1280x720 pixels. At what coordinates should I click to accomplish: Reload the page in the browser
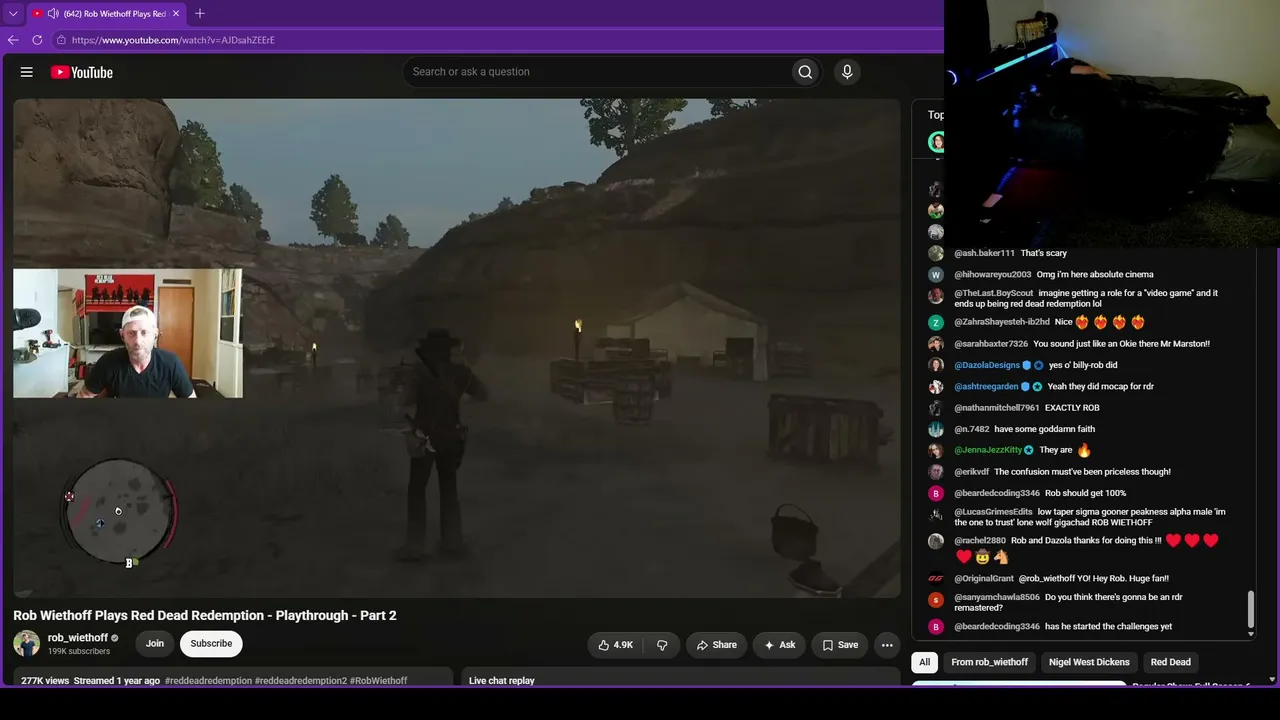click(37, 40)
